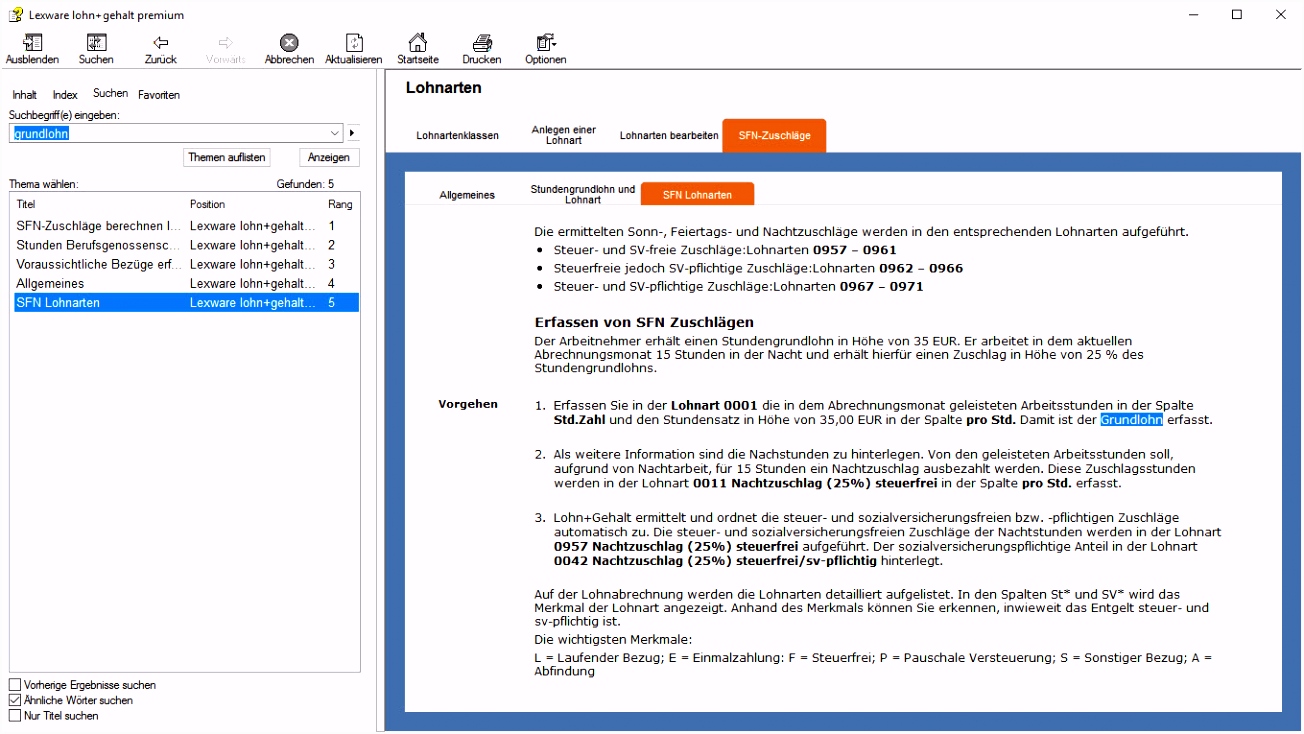Open the Suchen toolbar icon
Image resolution: width=1304 pixels, height=734 pixels.
tap(96, 43)
